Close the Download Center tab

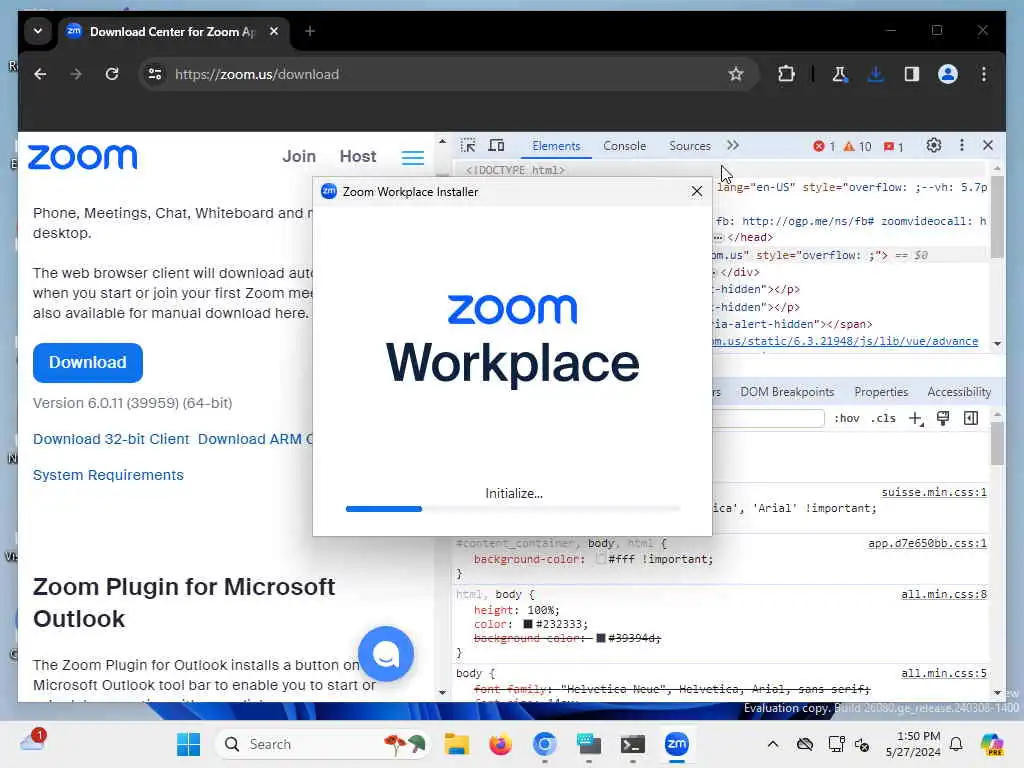274,31
